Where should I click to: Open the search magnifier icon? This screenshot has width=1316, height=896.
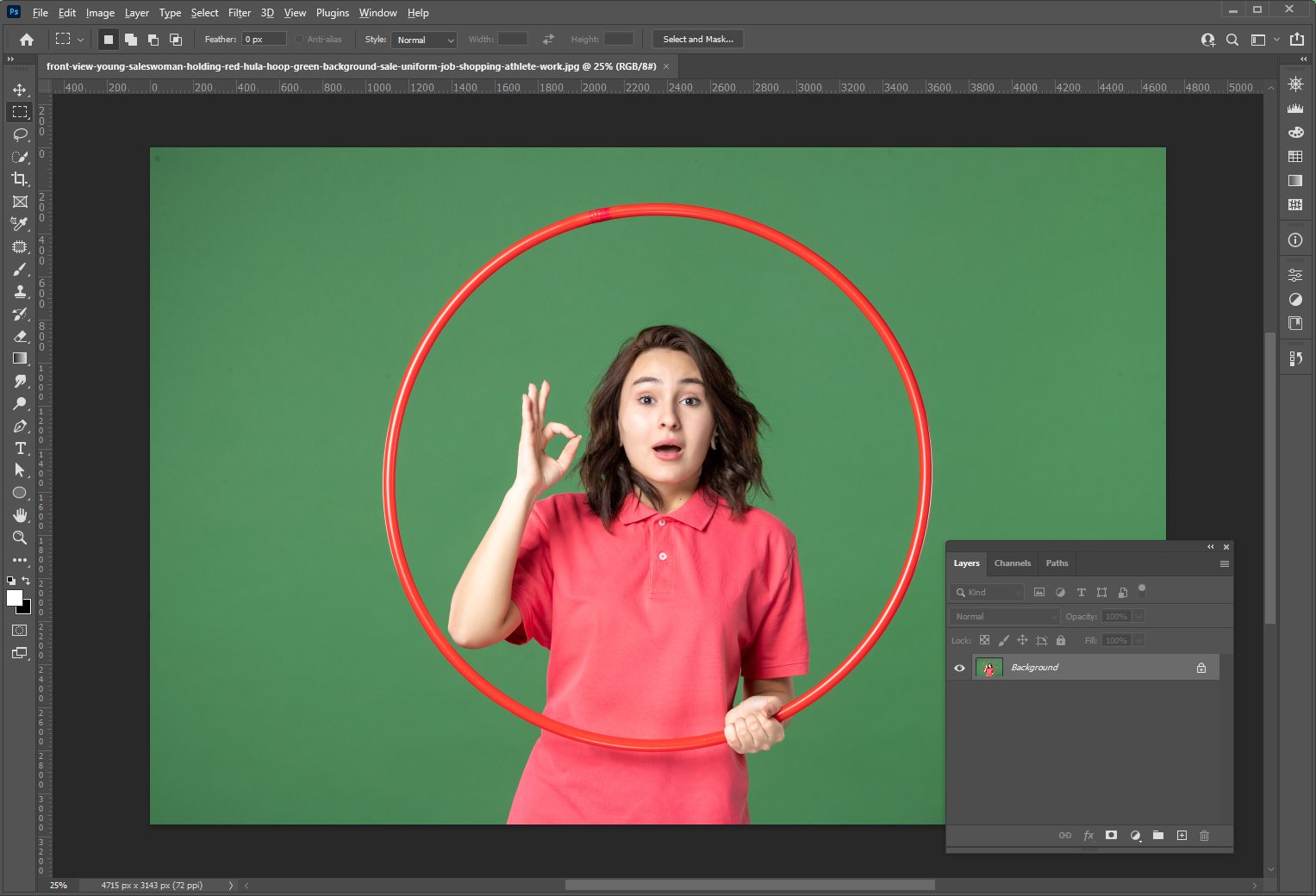[x=1232, y=40]
